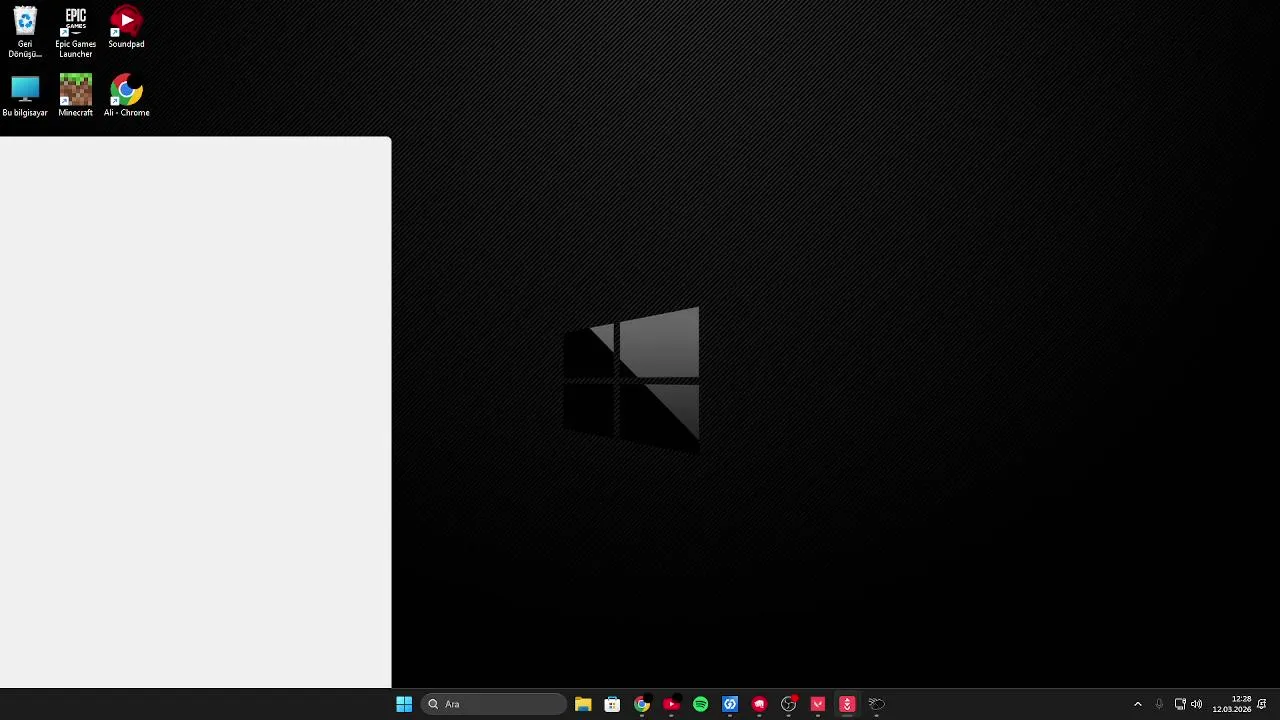Viewport: 1280px width, 720px height.
Task: Open the Windows Start menu
Action: coord(404,704)
